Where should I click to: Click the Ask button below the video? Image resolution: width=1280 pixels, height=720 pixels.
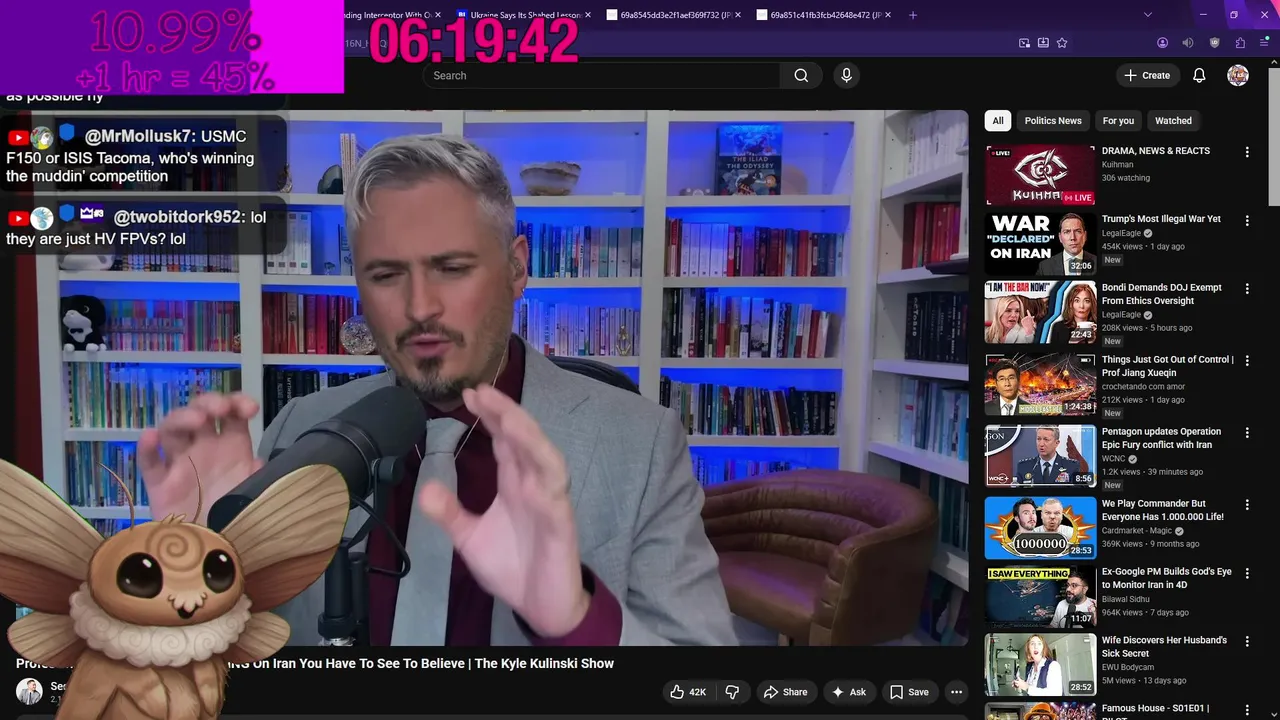(x=848, y=692)
